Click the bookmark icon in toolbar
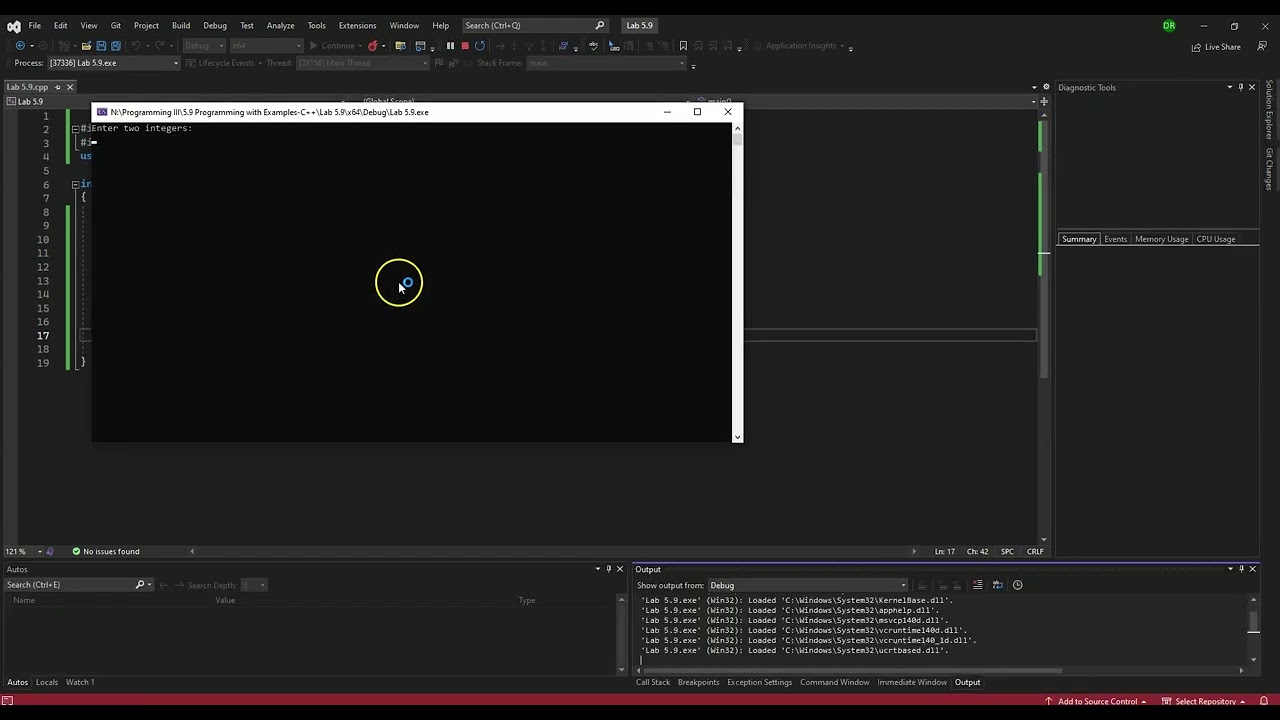The image size is (1280, 720). [x=683, y=46]
